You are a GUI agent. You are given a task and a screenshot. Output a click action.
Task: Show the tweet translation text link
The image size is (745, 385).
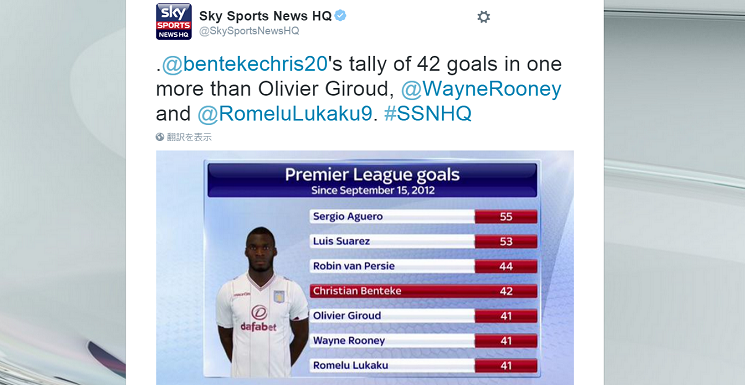[x=189, y=137]
